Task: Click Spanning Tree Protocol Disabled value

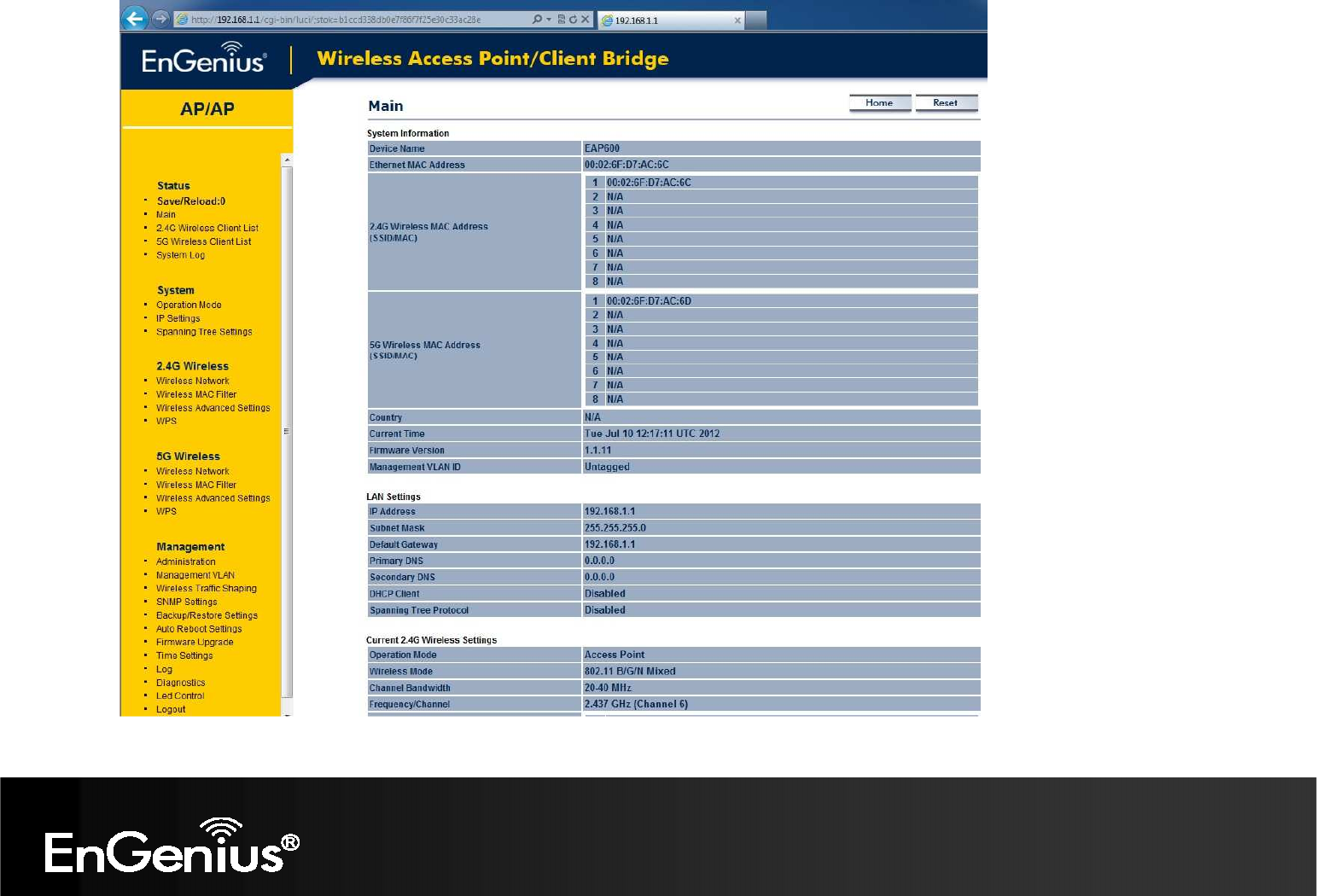Action: click(x=605, y=610)
